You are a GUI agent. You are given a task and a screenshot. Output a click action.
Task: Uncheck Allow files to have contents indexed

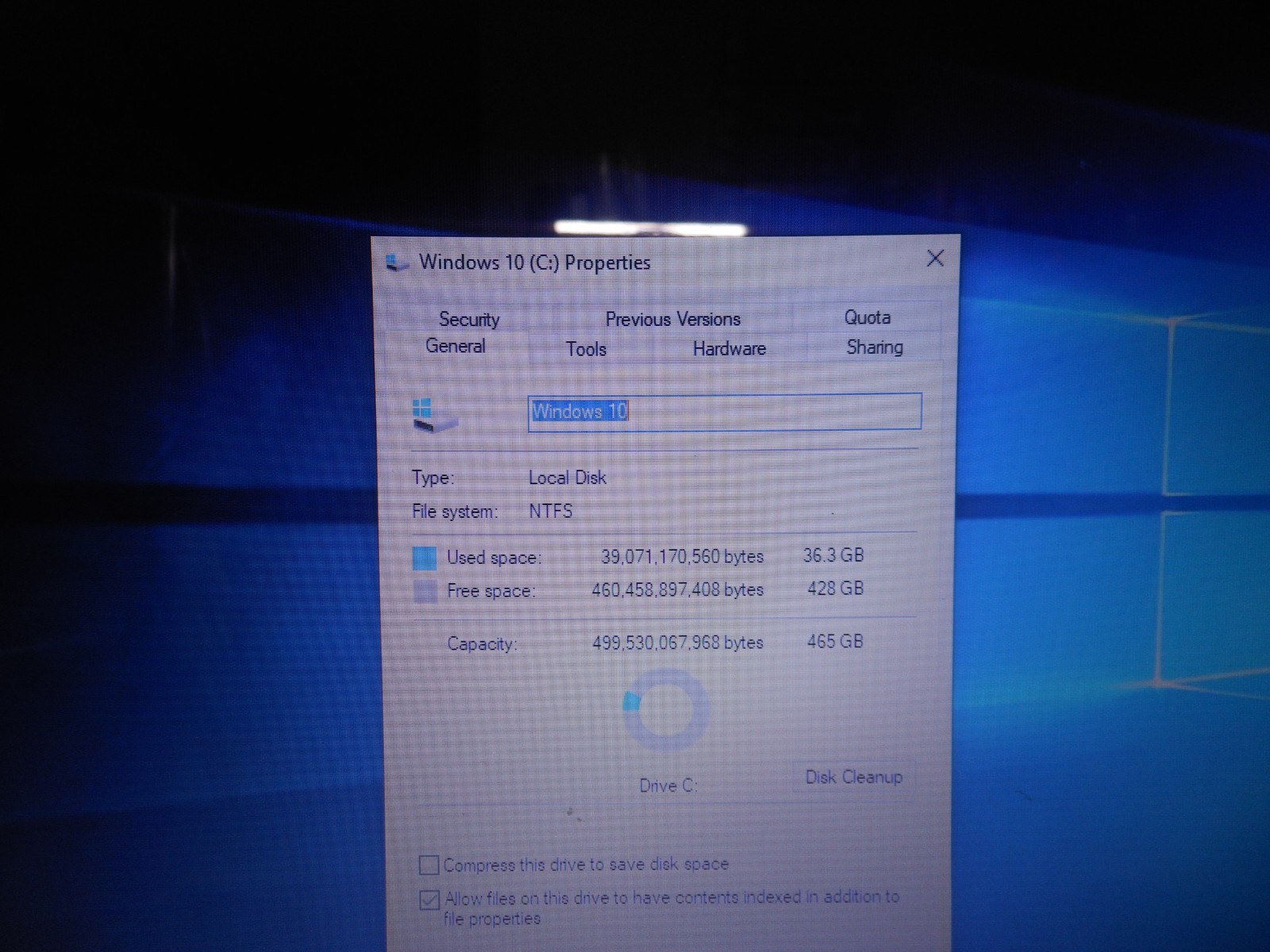429,900
